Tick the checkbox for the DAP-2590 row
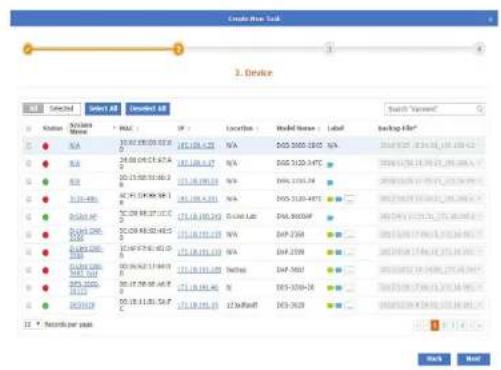The height and width of the screenshot is (370, 501). pos(29,252)
